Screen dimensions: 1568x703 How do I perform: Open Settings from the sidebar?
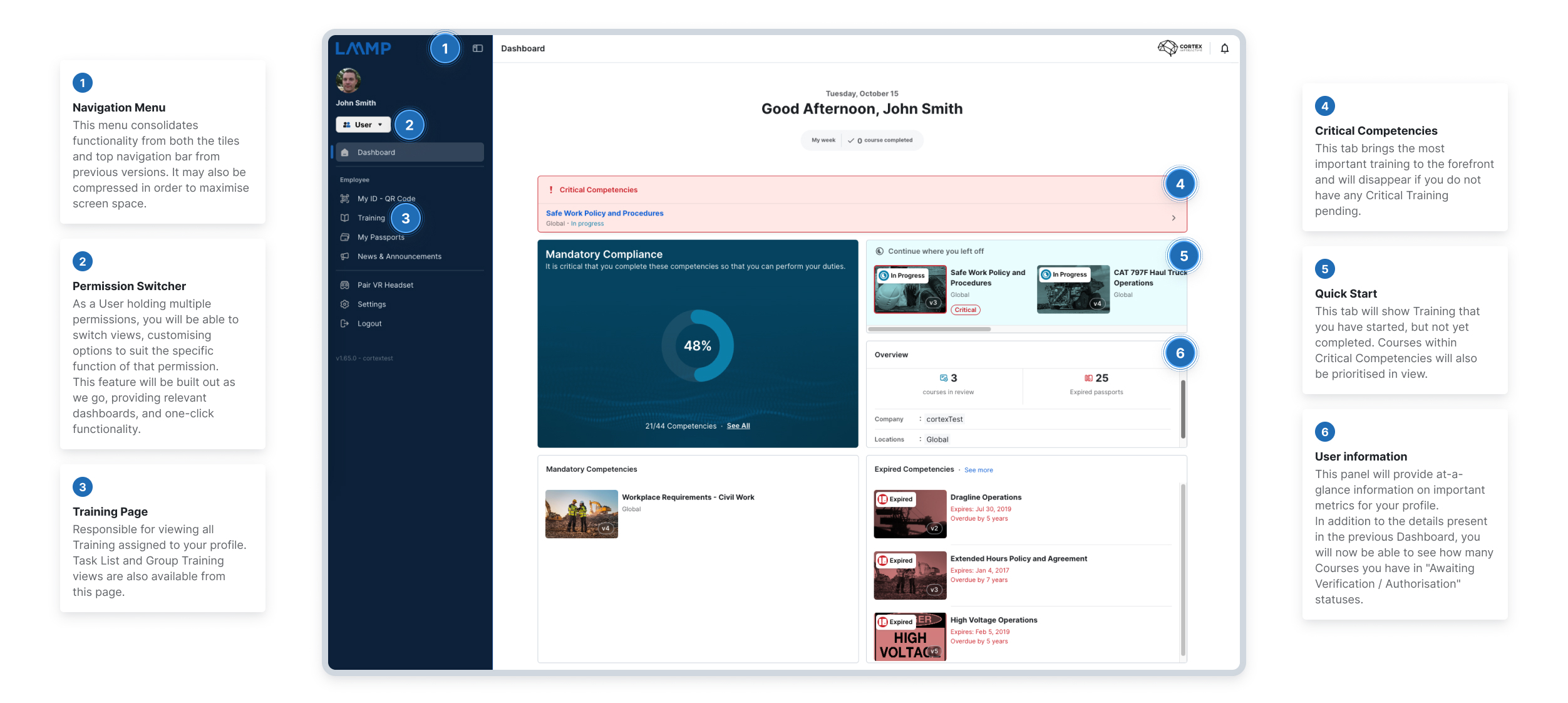click(371, 305)
